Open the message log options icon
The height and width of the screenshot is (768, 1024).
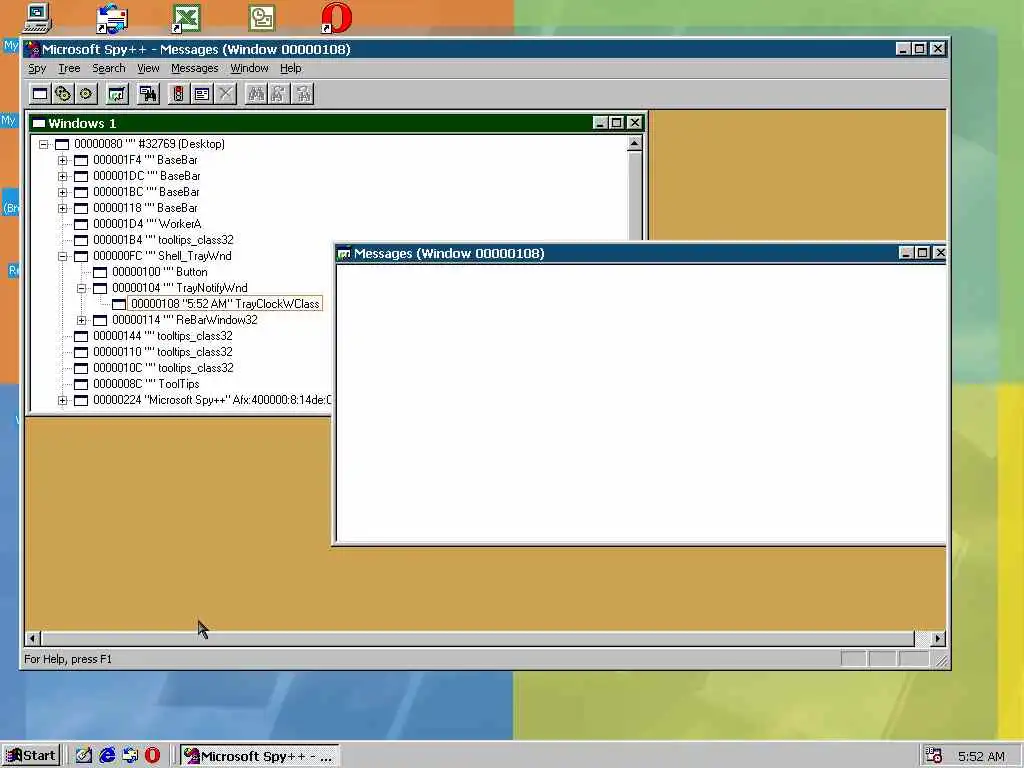(202, 94)
